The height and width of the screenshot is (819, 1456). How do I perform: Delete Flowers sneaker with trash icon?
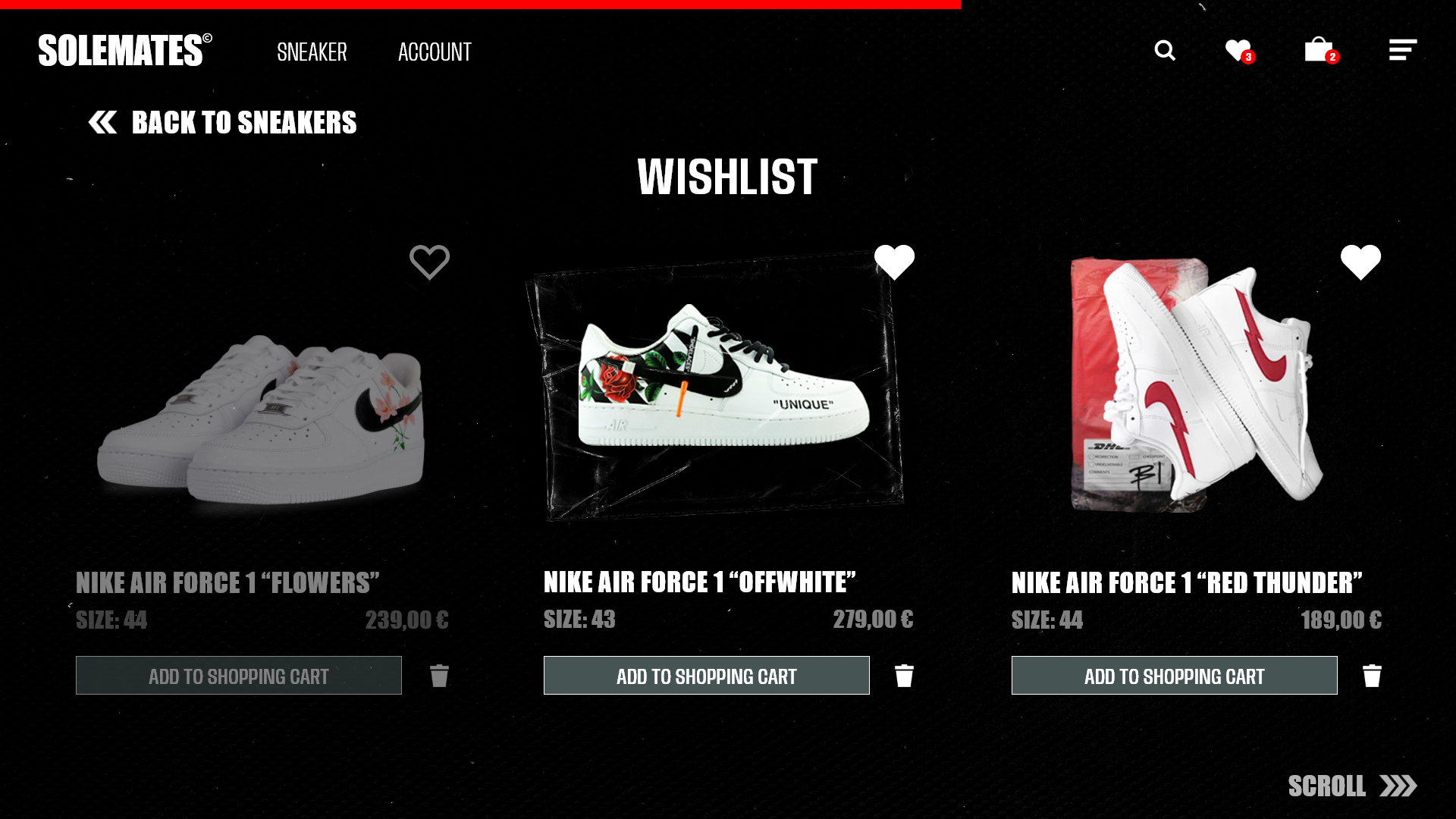pos(439,675)
